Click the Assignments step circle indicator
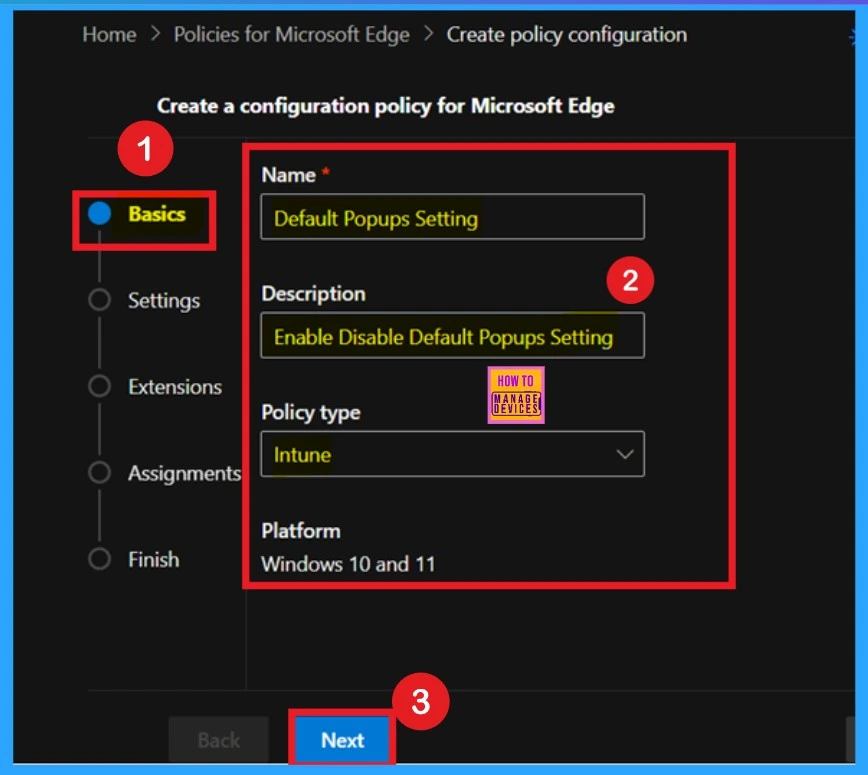This screenshot has height=775, width=868. [100, 472]
